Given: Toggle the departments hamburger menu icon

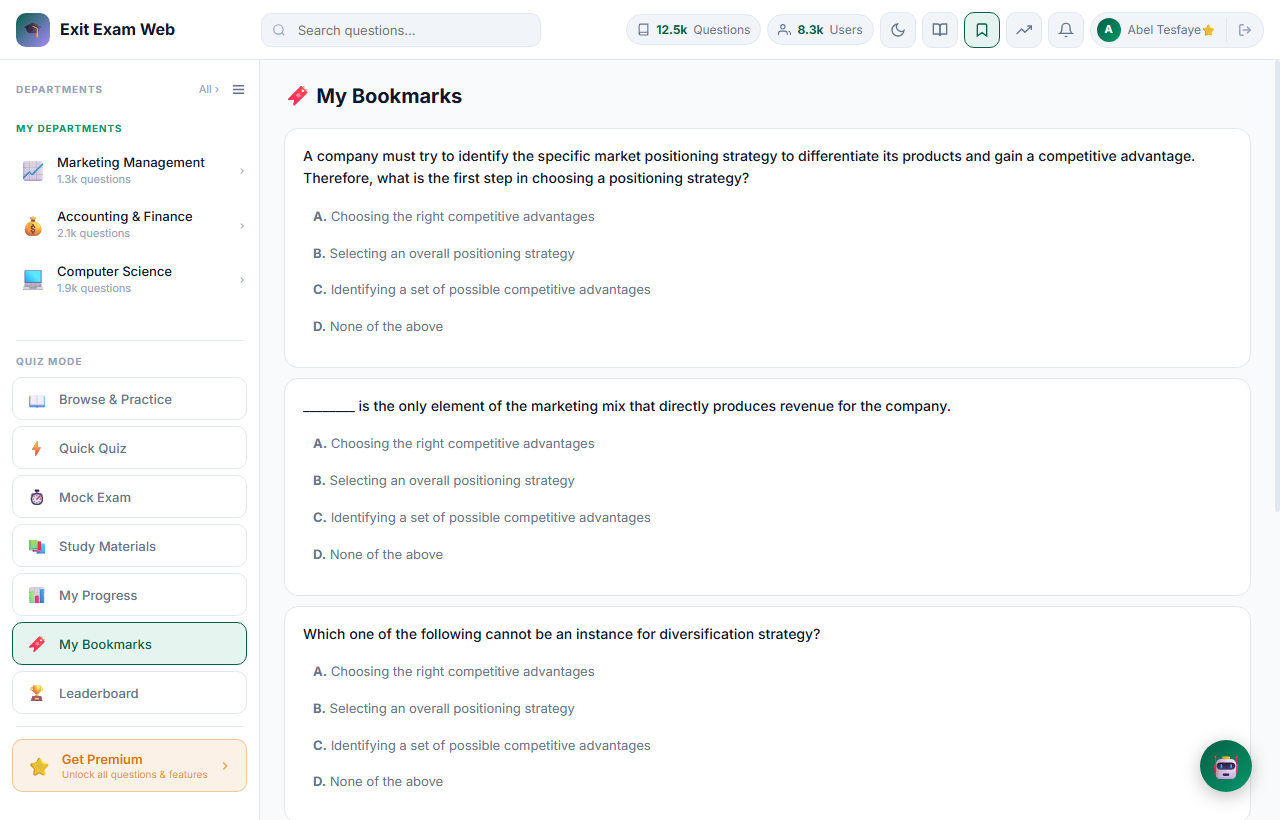Looking at the screenshot, I should 238,90.
